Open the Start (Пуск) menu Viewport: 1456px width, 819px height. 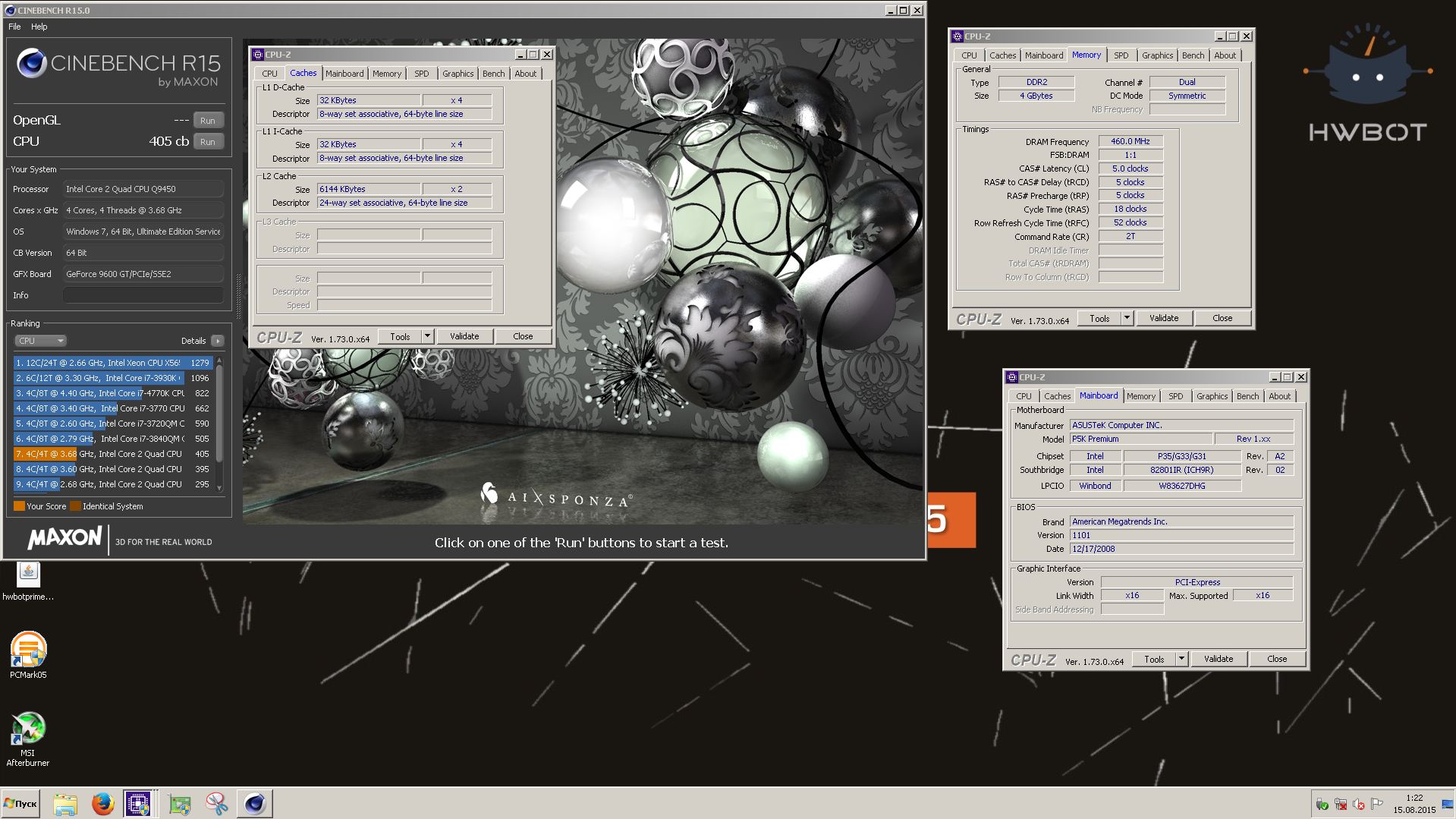point(20,803)
